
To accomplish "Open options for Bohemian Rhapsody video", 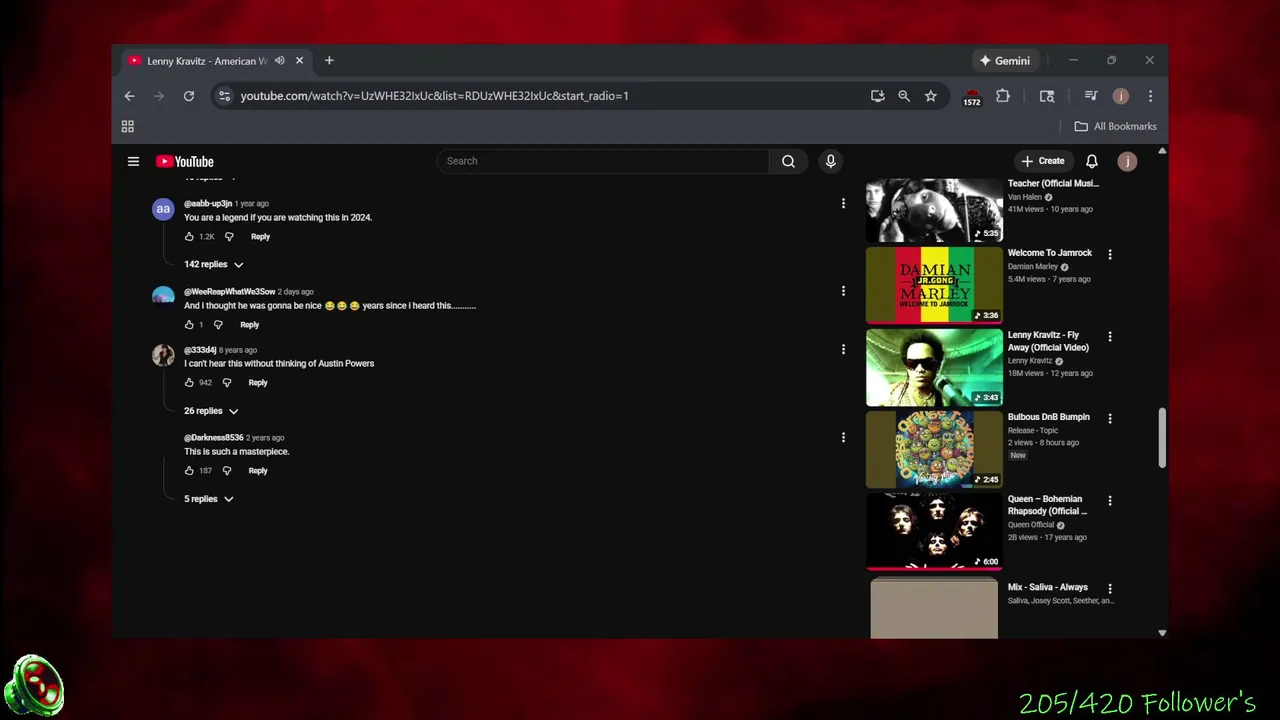I will (x=1109, y=500).
